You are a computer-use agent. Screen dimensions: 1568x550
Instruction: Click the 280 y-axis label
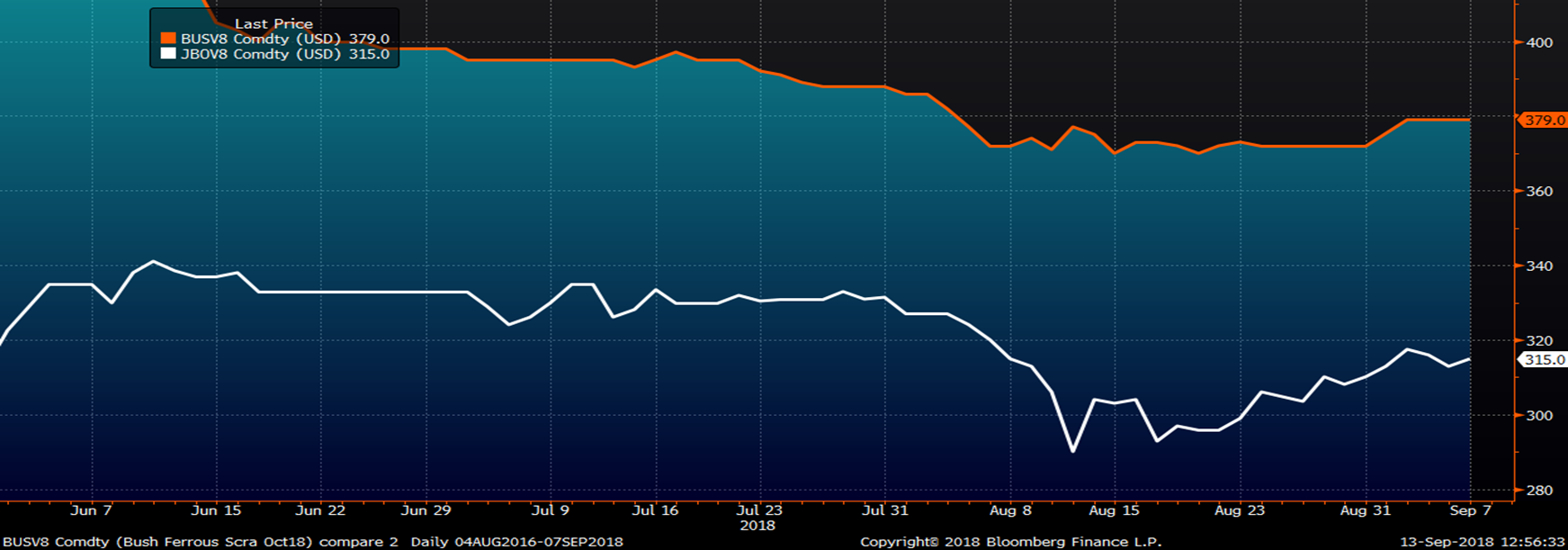tap(1539, 490)
